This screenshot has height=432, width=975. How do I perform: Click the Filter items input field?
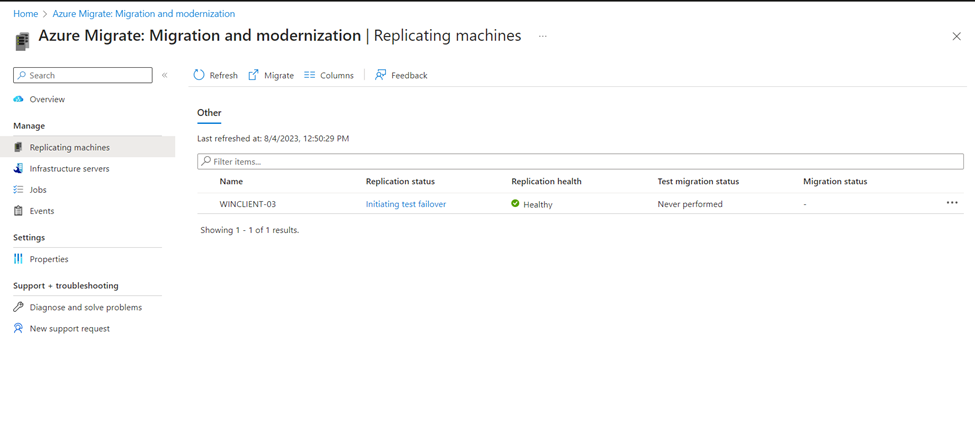coord(580,161)
